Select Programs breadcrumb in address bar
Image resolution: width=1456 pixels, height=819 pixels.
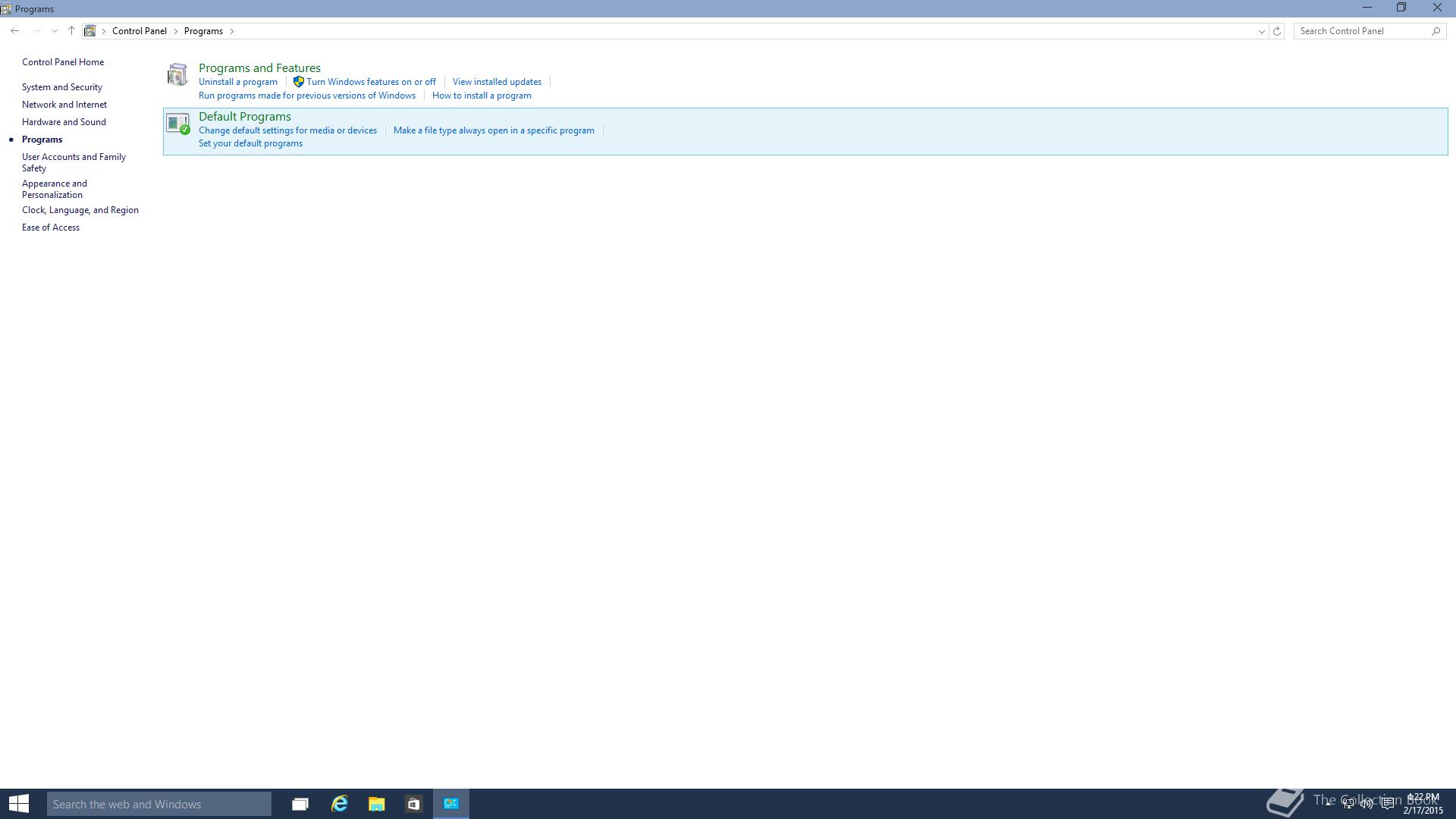coord(203,31)
